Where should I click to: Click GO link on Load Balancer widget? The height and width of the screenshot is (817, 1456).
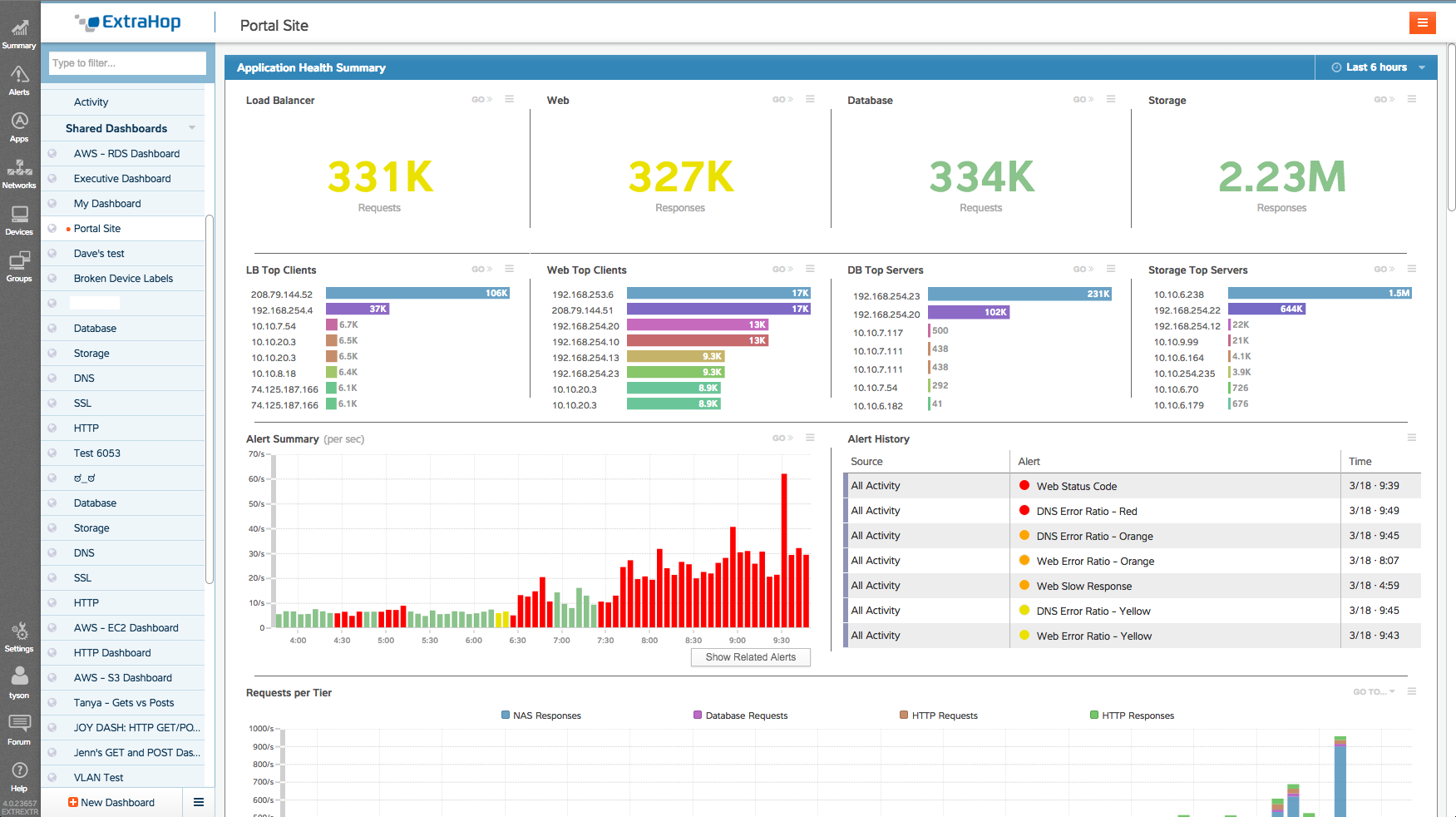point(482,100)
